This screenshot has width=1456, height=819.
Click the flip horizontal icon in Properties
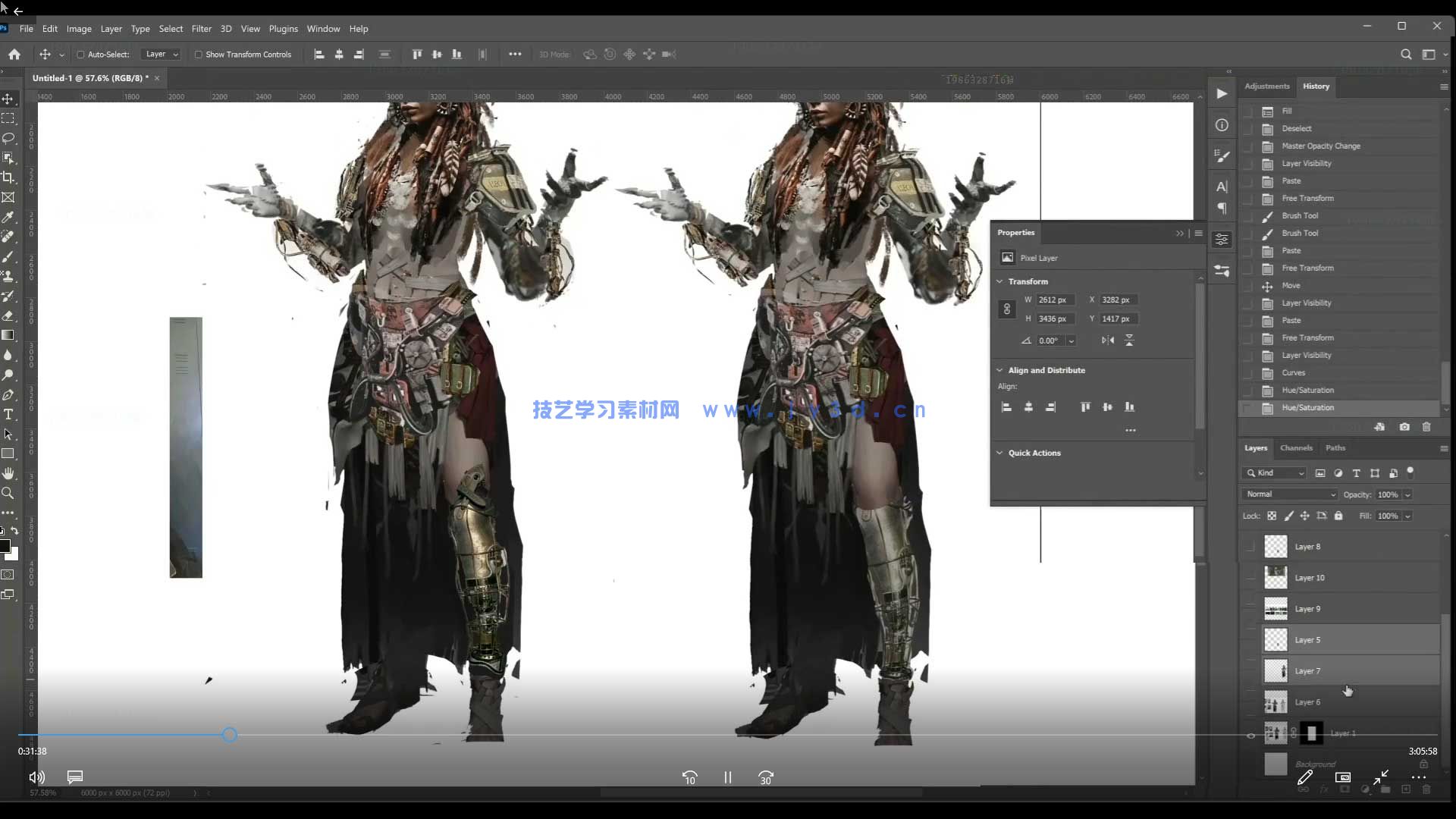[1108, 340]
